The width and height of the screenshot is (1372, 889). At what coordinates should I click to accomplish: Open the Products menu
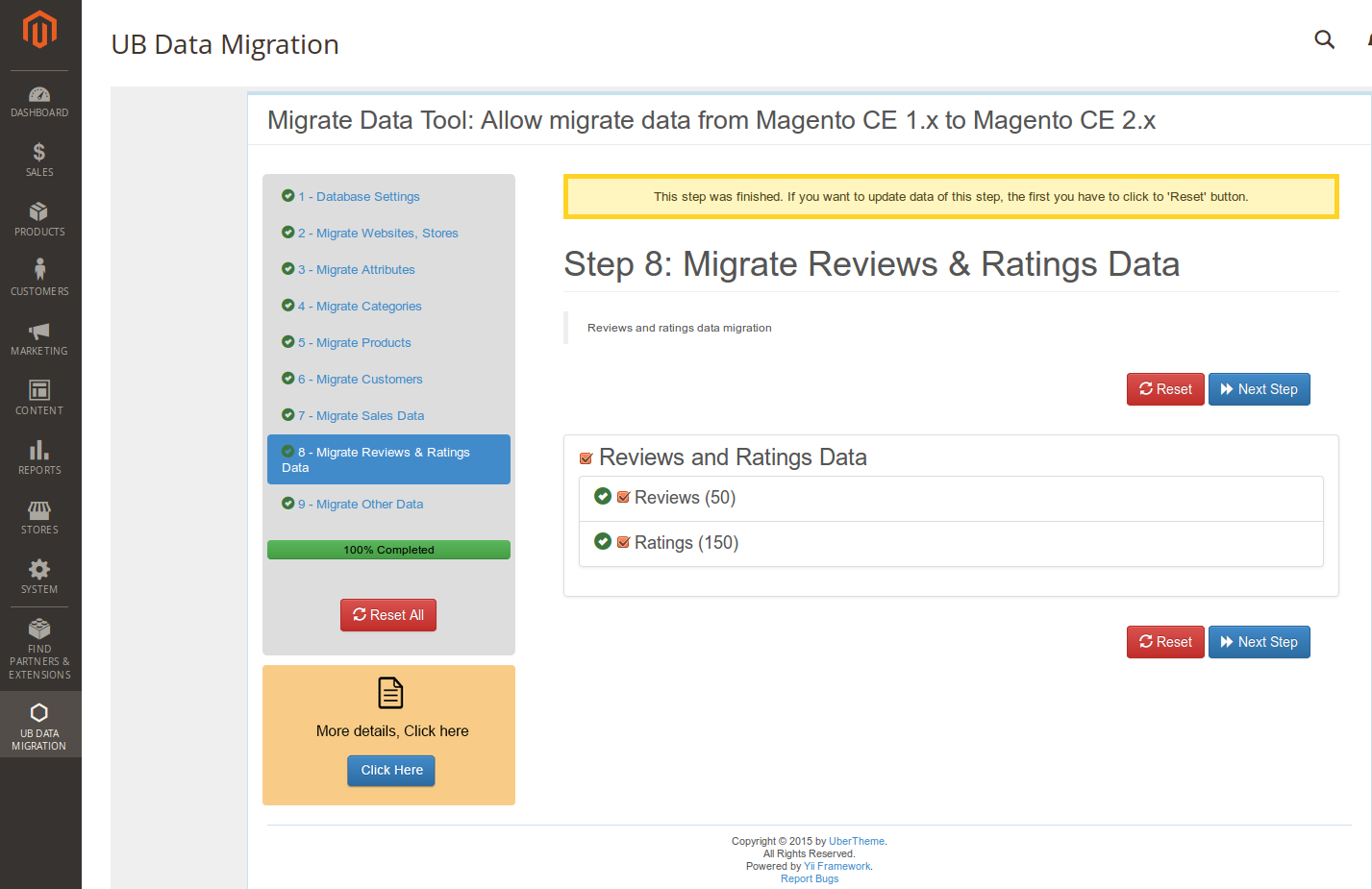click(39, 220)
